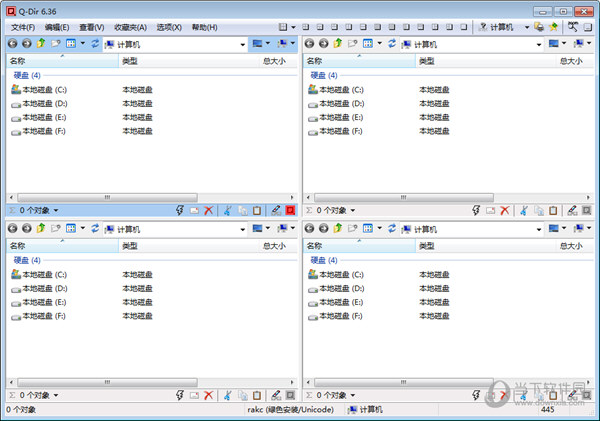Viewport: 600px width, 421px height.
Task: Click paste clipboard icon in top-right pane status bar
Action: pos(553,210)
